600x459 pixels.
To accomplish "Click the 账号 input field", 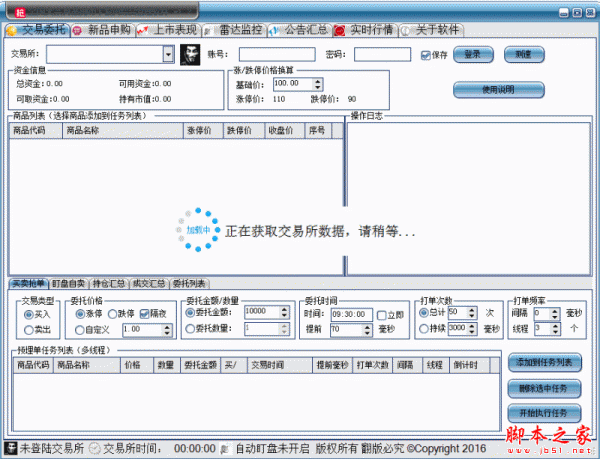I will point(277,54).
